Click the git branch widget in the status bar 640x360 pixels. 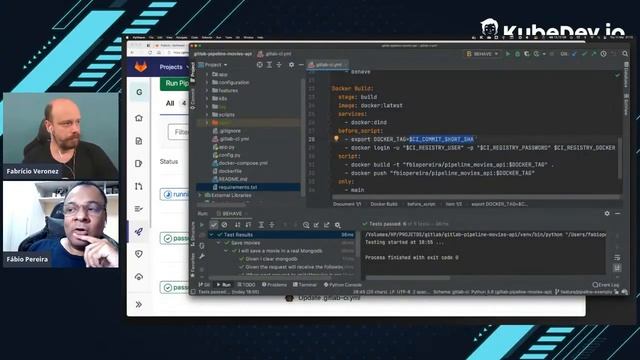[583, 292]
